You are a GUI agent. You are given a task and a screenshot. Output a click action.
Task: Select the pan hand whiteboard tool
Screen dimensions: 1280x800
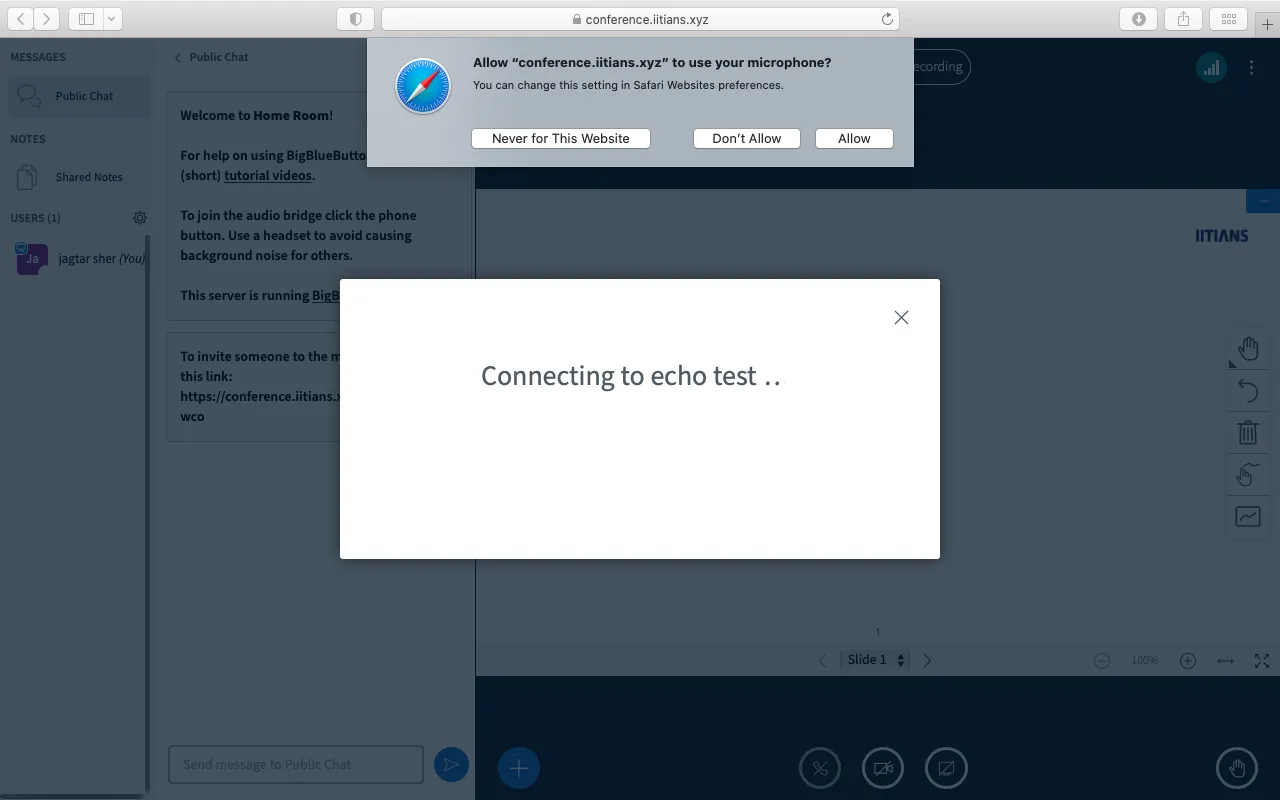click(x=1248, y=348)
